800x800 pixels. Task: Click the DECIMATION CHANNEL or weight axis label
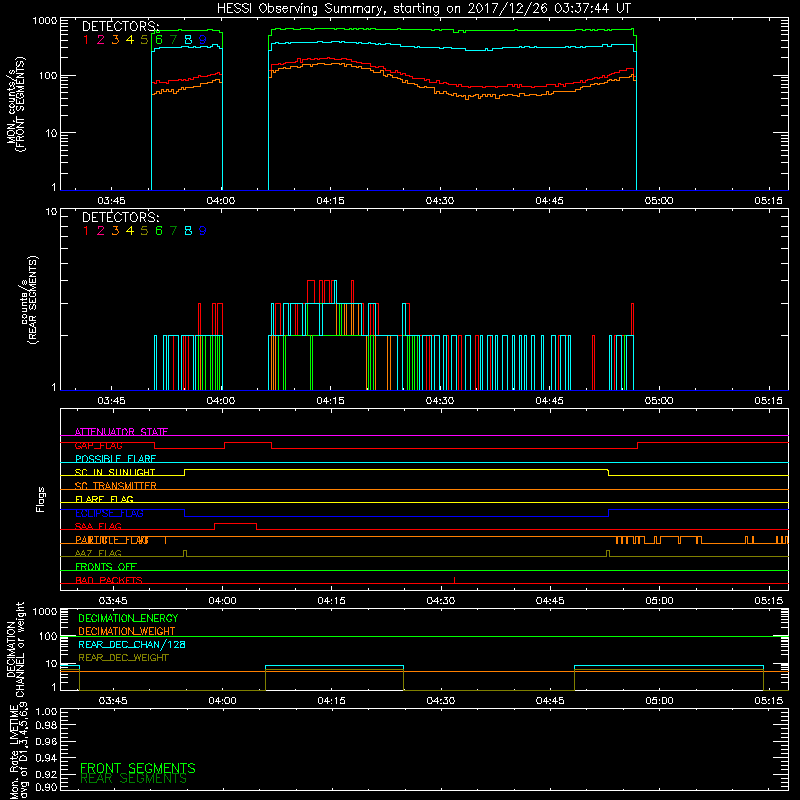click(15, 649)
